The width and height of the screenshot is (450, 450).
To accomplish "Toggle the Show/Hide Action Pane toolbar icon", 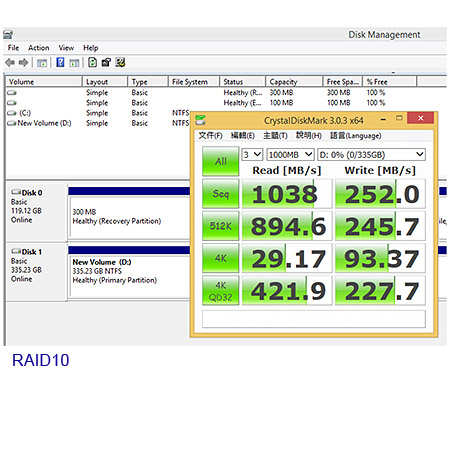I will point(74,63).
